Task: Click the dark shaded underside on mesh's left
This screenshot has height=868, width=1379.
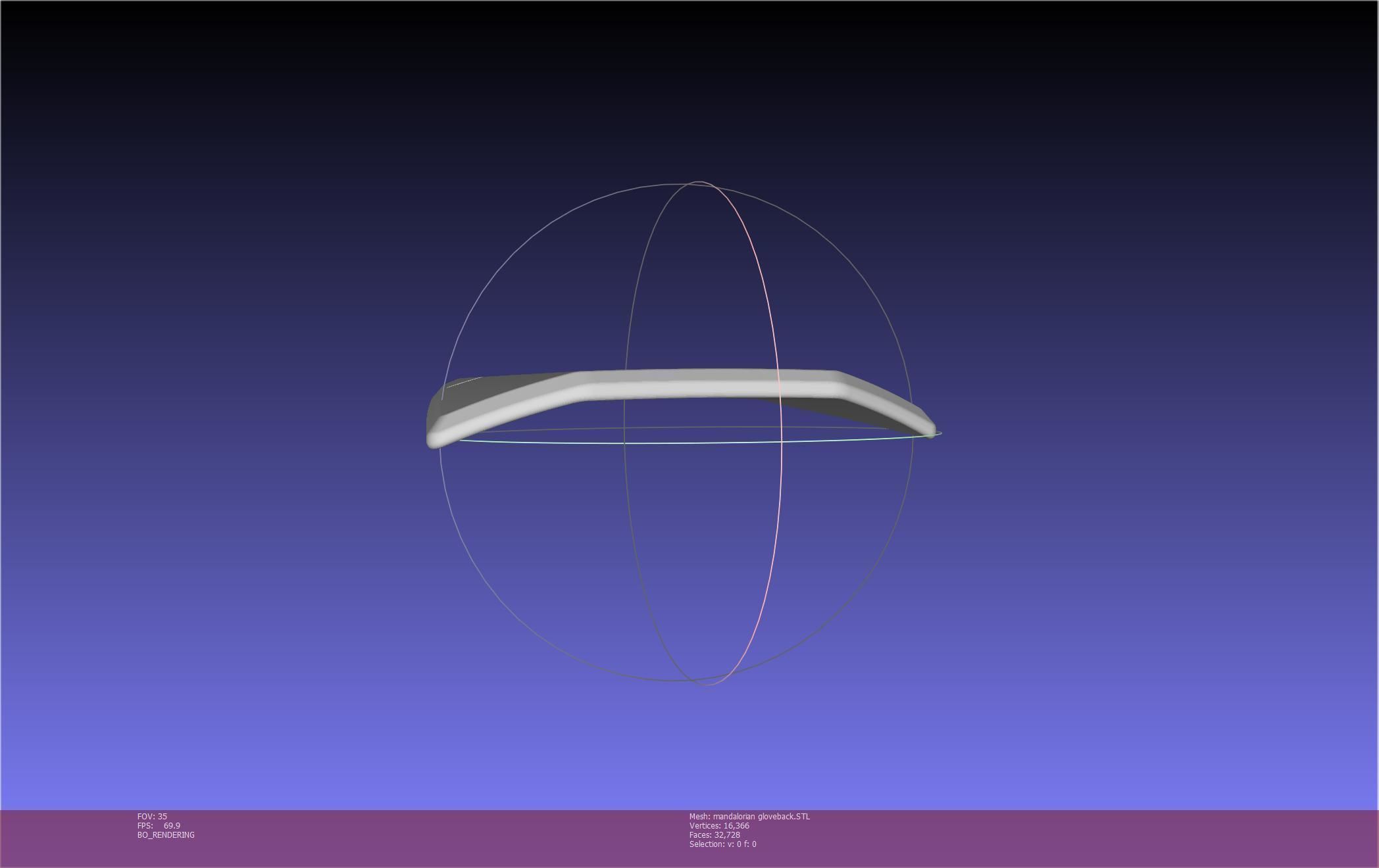Action: tap(487, 391)
